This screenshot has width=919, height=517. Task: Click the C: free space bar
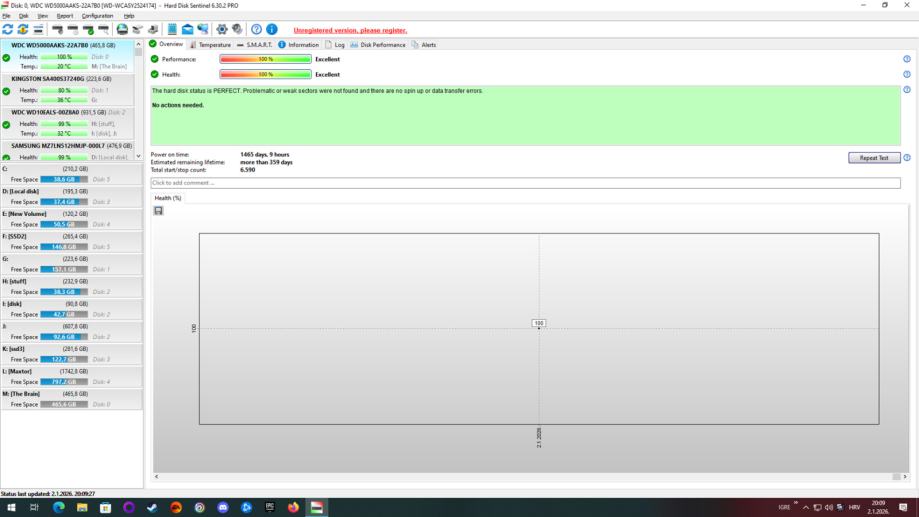click(x=64, y=179)
